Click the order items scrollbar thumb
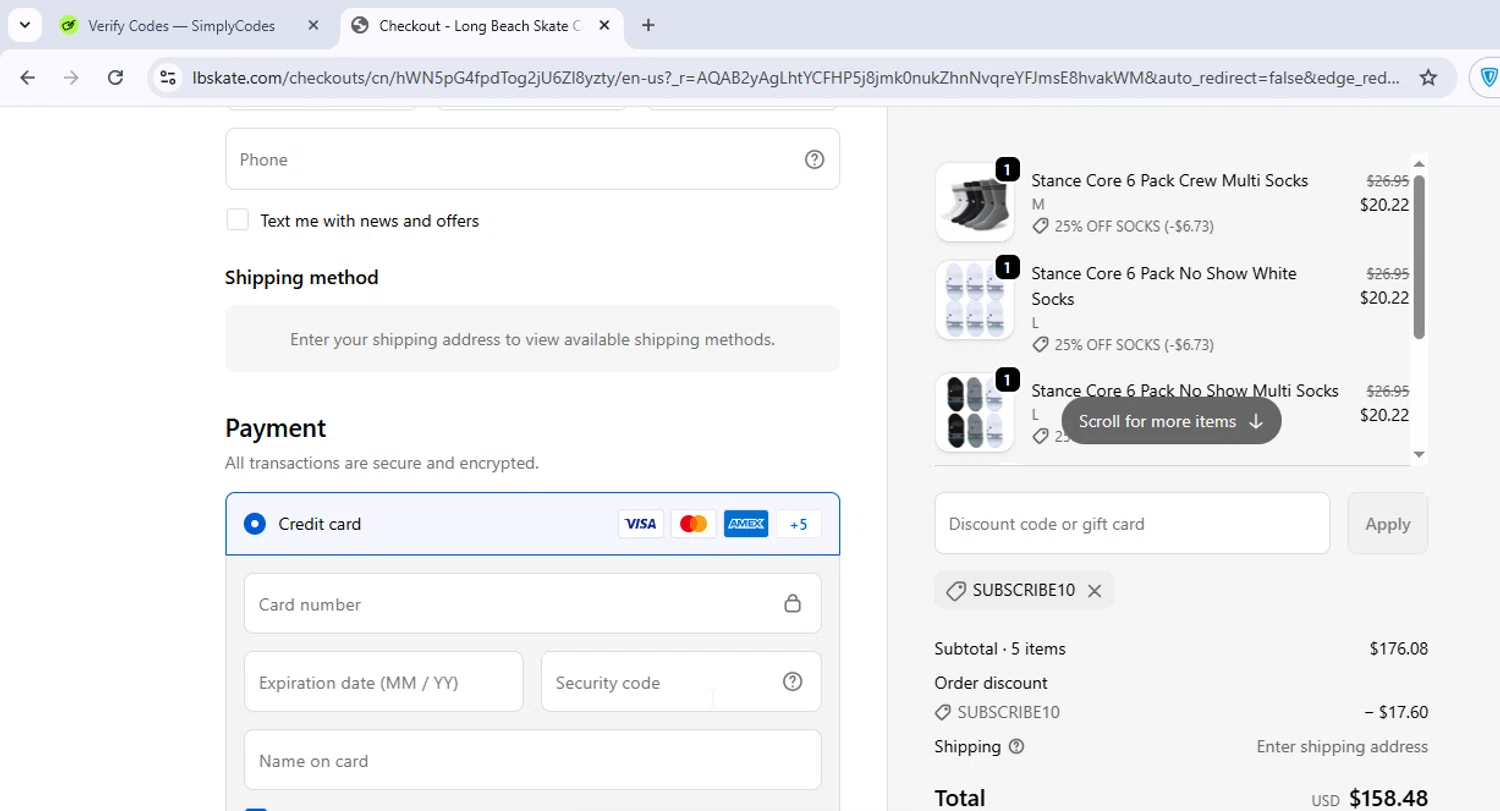This screenshot has height=811, width=1500. (1419, 257)
